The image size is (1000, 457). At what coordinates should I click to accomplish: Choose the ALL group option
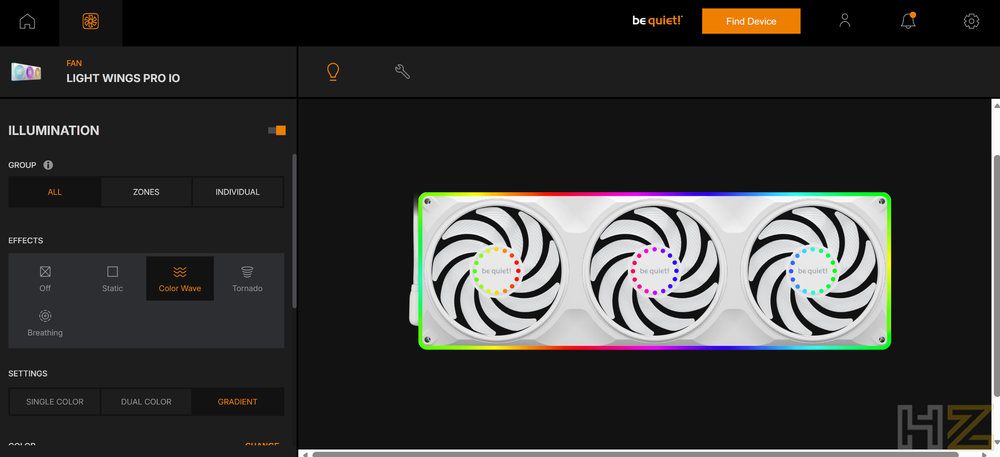point(55,192)
